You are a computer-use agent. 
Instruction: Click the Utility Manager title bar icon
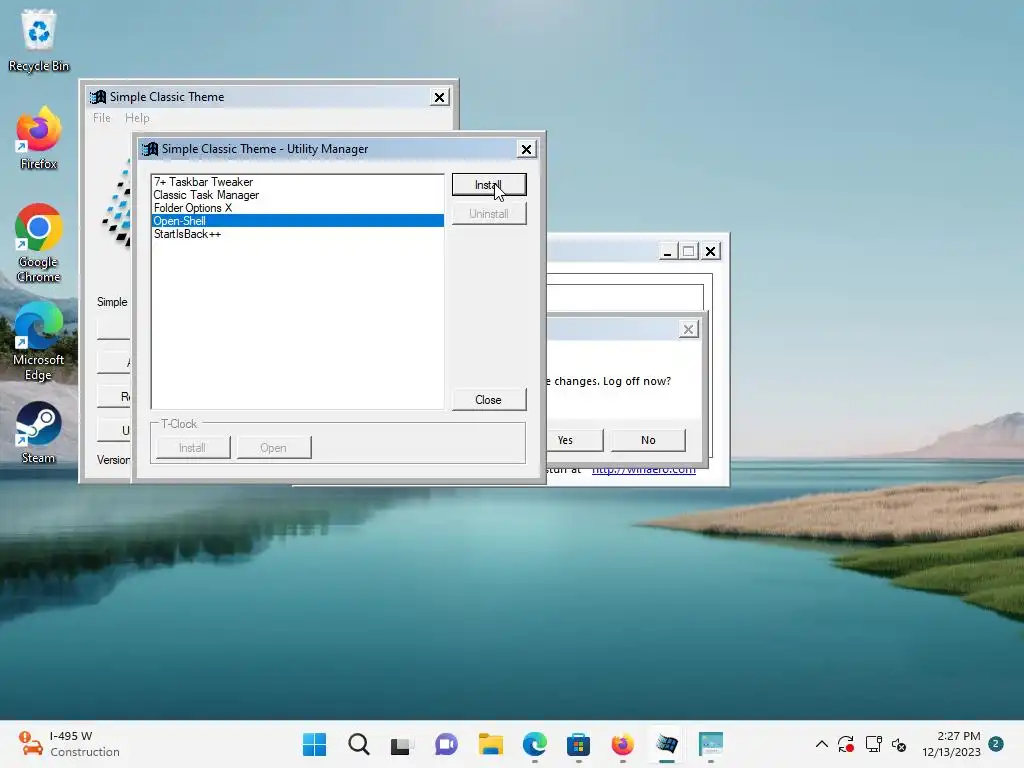[x=151, y=149]
